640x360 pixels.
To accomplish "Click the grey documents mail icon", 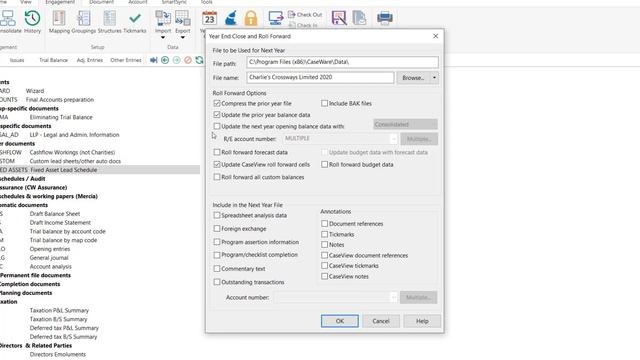I will pos(359,18).
